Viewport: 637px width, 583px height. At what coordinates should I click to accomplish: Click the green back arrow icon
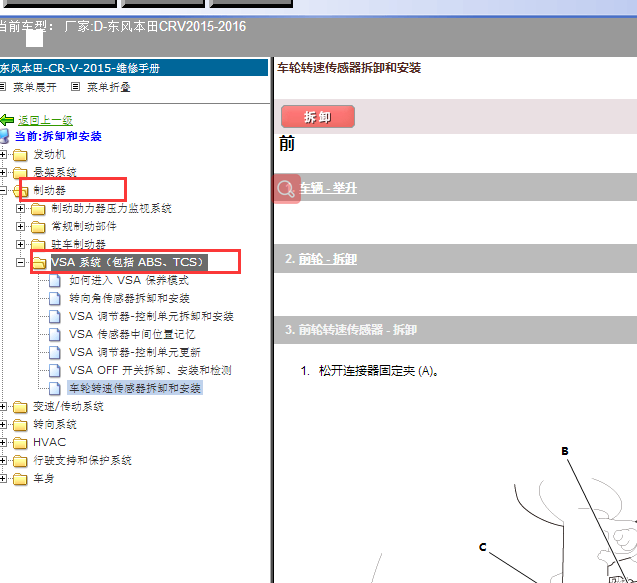point(7,120)
